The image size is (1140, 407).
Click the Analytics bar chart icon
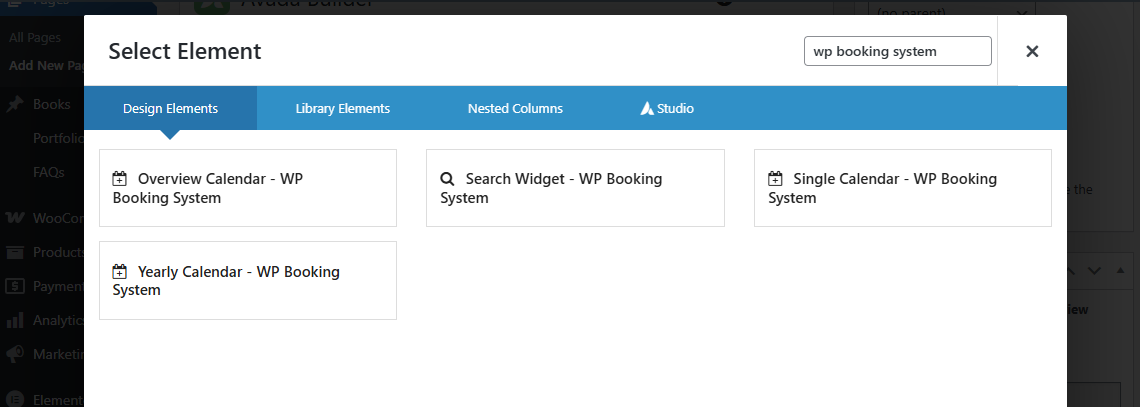(x=15, y=321)
